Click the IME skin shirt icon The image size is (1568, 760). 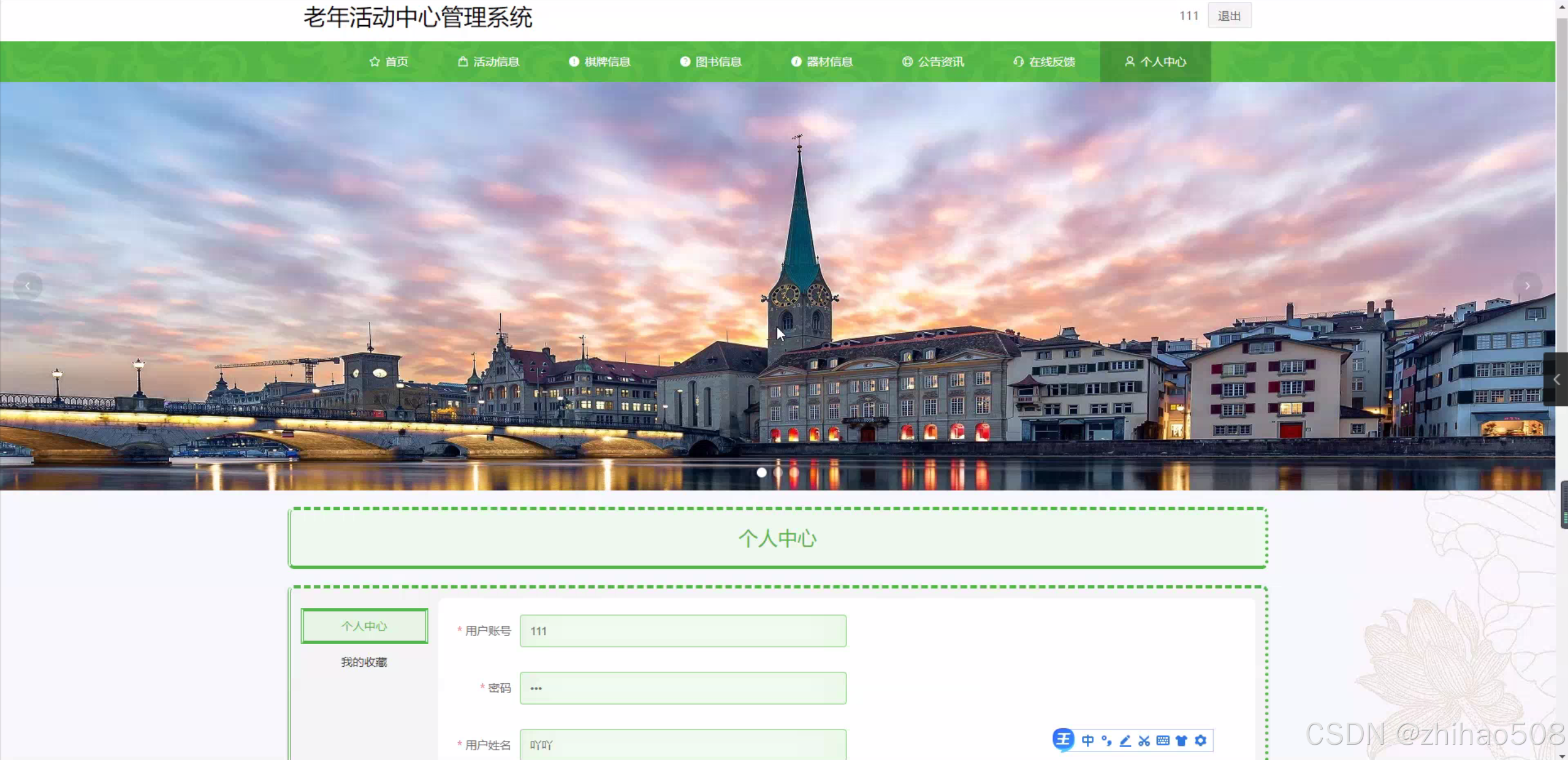(1182, 740)
